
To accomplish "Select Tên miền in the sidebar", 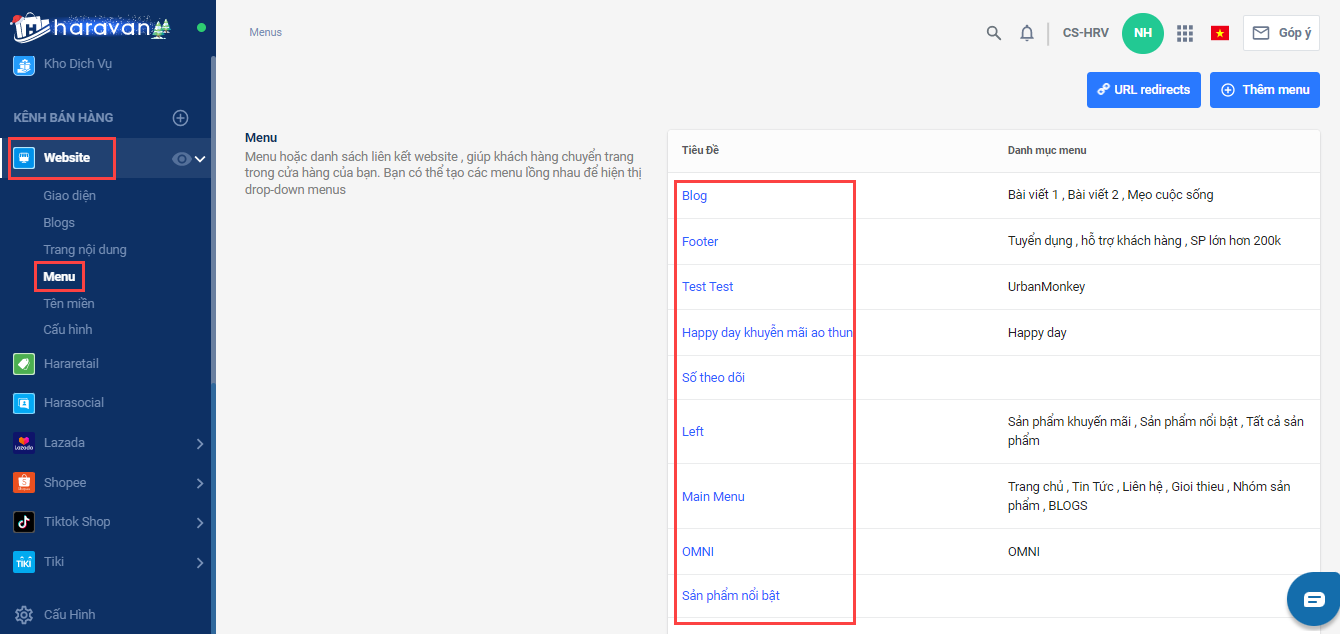I will click(x=69, y=303).
